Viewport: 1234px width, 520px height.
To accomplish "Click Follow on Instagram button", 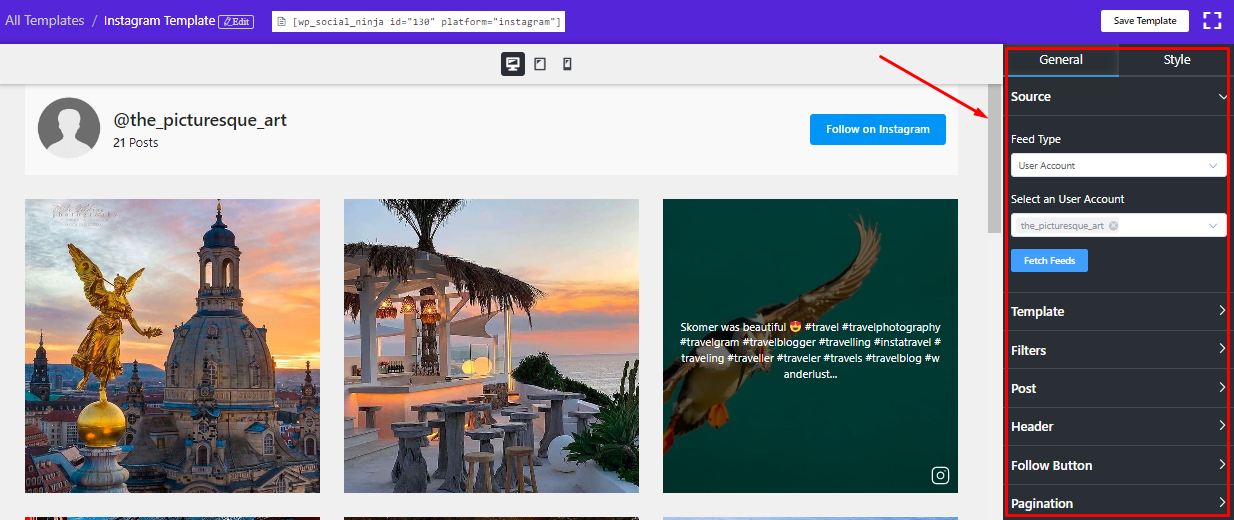I will [x=878, y=129].
